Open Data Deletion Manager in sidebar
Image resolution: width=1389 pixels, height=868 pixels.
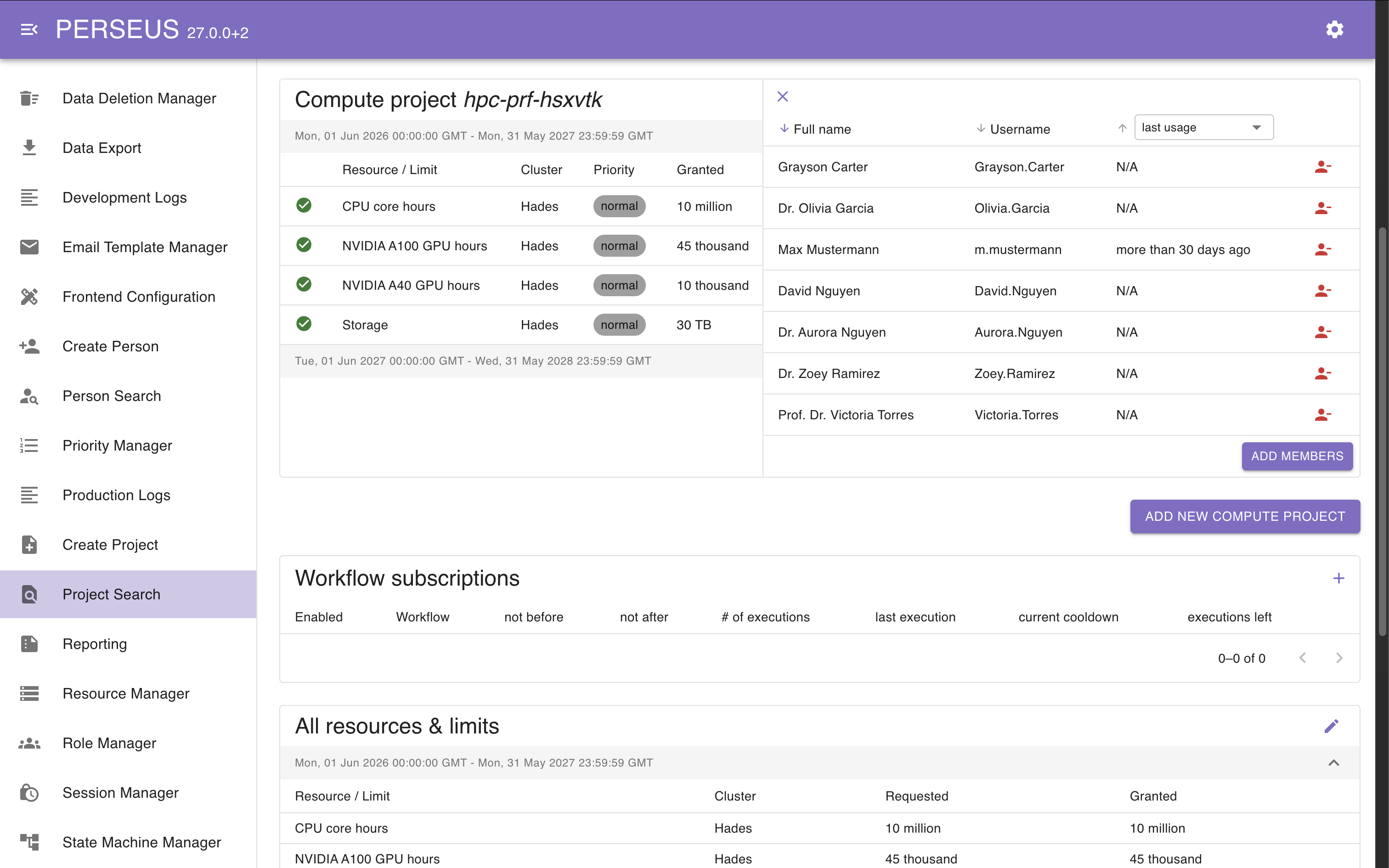129,98
